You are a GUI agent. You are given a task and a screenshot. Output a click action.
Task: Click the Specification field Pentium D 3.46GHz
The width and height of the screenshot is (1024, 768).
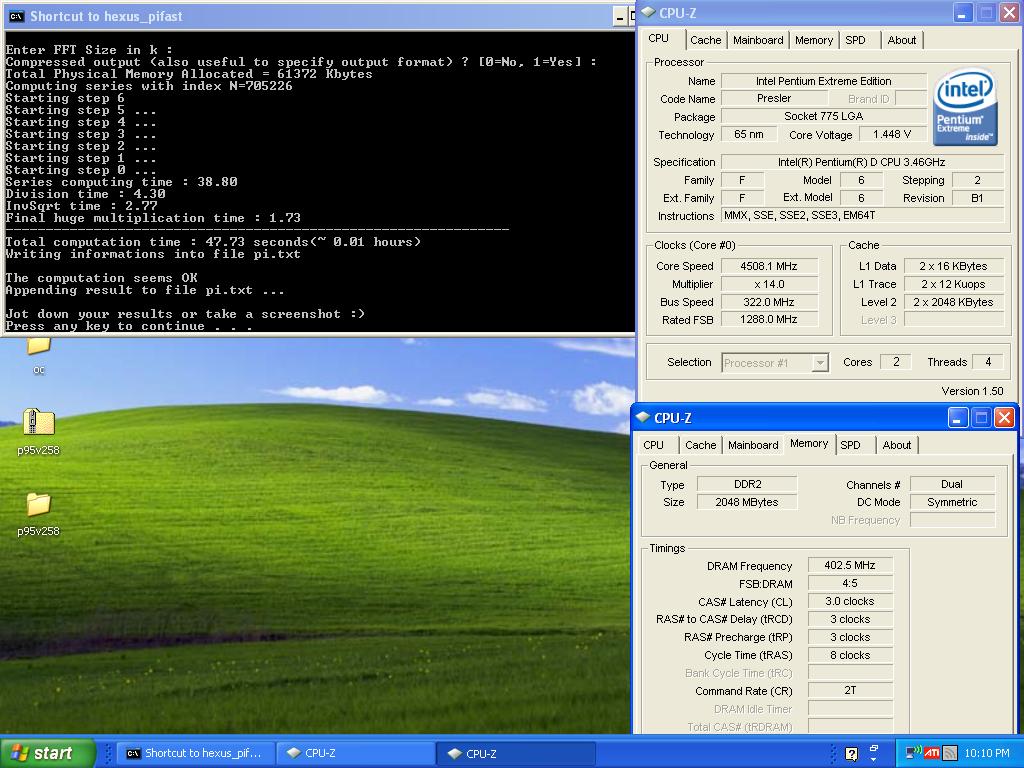(x=862, y=162)
